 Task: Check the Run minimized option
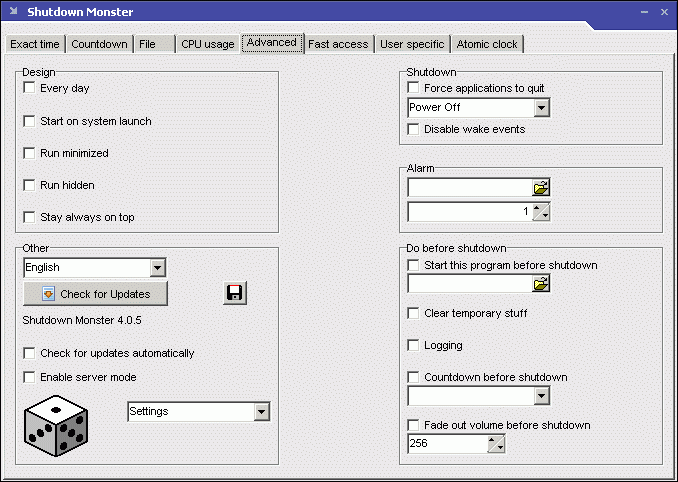29,153
